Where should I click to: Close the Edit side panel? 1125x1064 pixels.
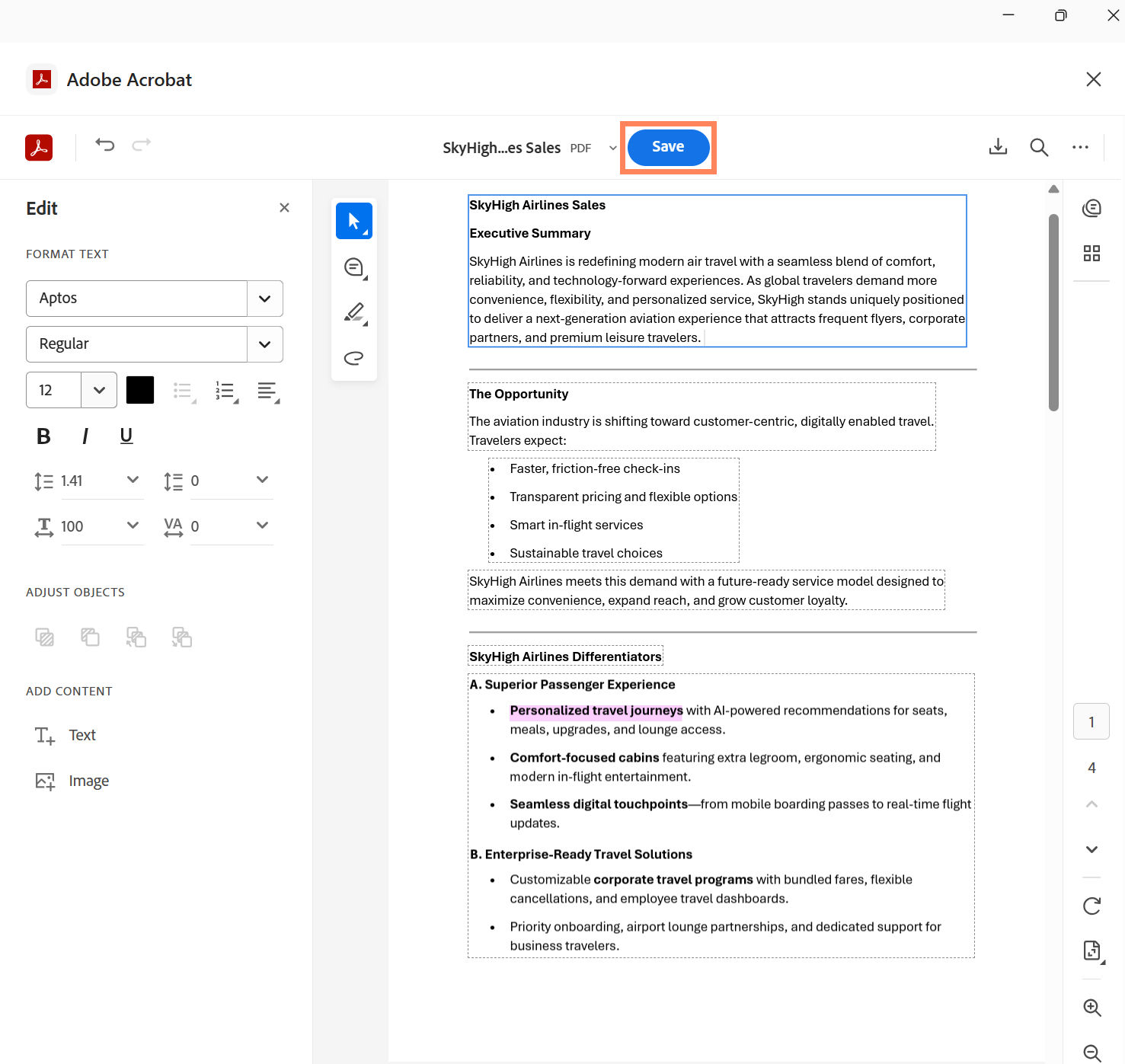284,208
